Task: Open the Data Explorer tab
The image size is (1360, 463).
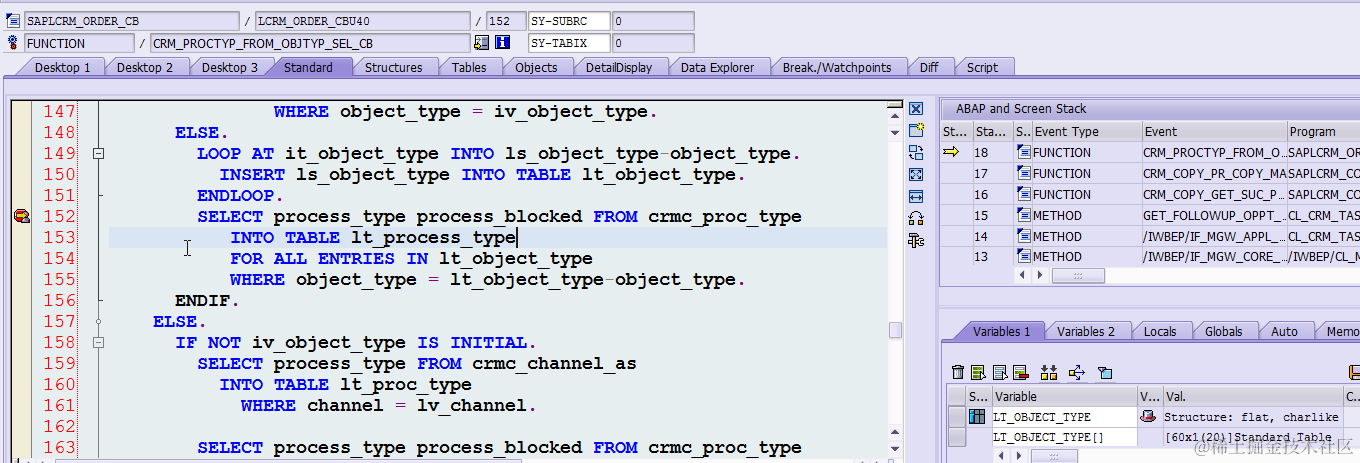Action: (x=718, y=67)
